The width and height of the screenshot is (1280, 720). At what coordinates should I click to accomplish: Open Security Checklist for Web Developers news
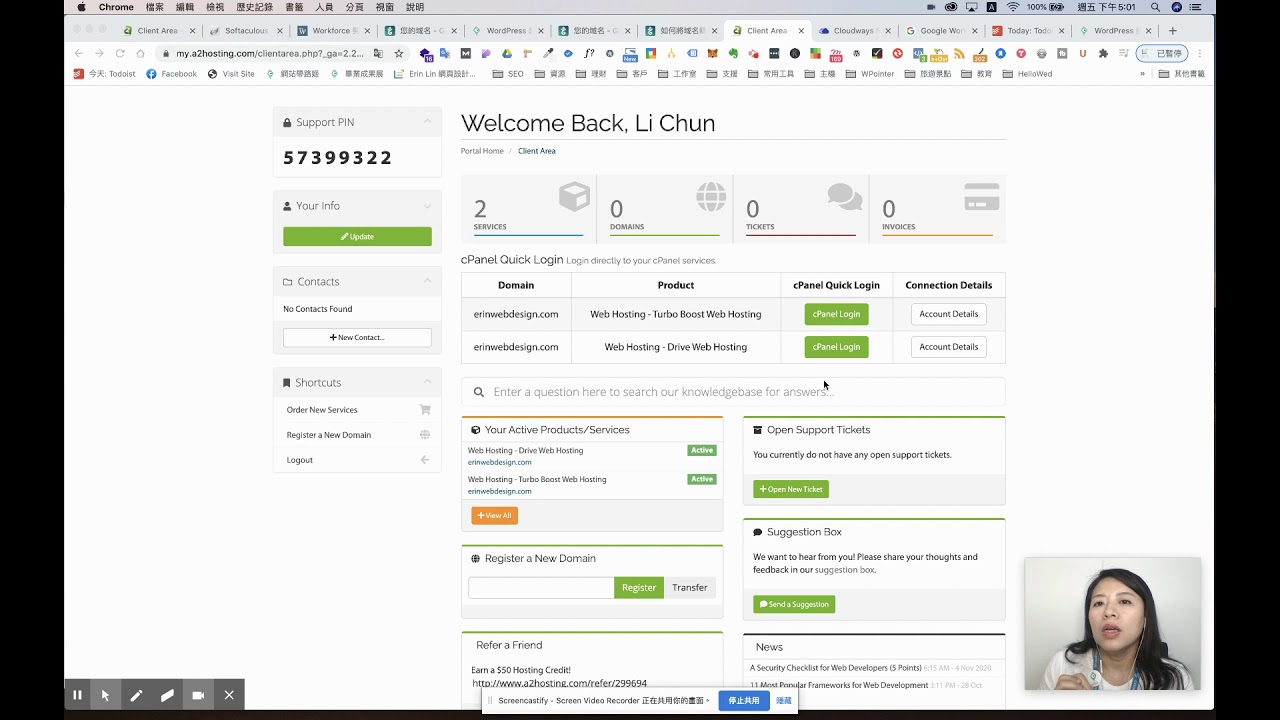coord(835,668)
